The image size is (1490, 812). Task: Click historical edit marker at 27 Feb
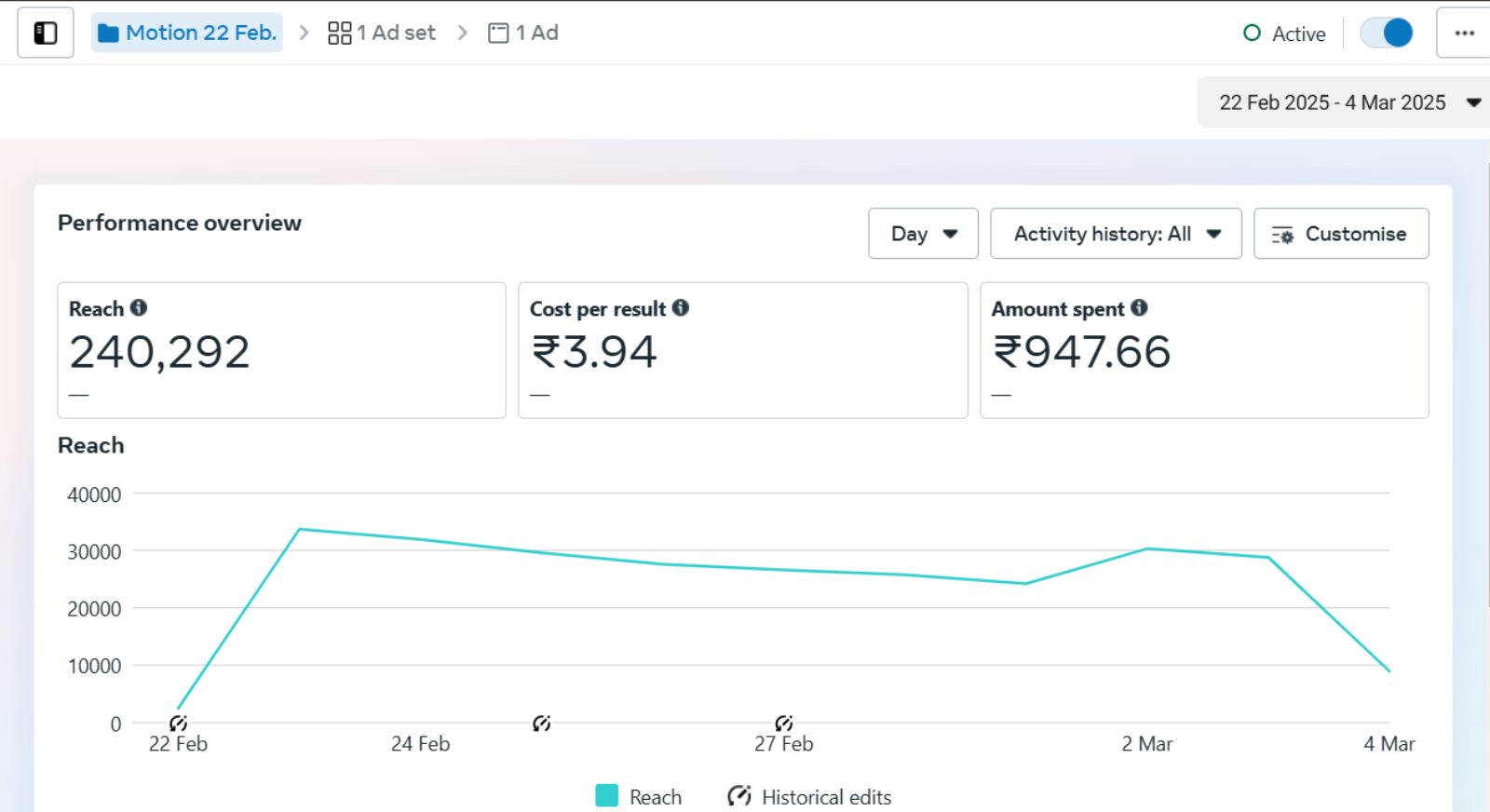(784, 724)
